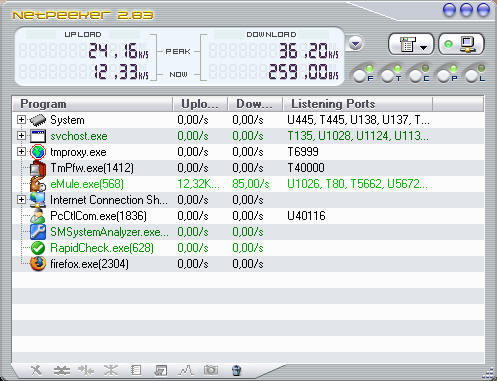The width and height of the screenshot is (497, 381).
Task: Click listening port T40000 of TmPfw
Action: point(306,168)
